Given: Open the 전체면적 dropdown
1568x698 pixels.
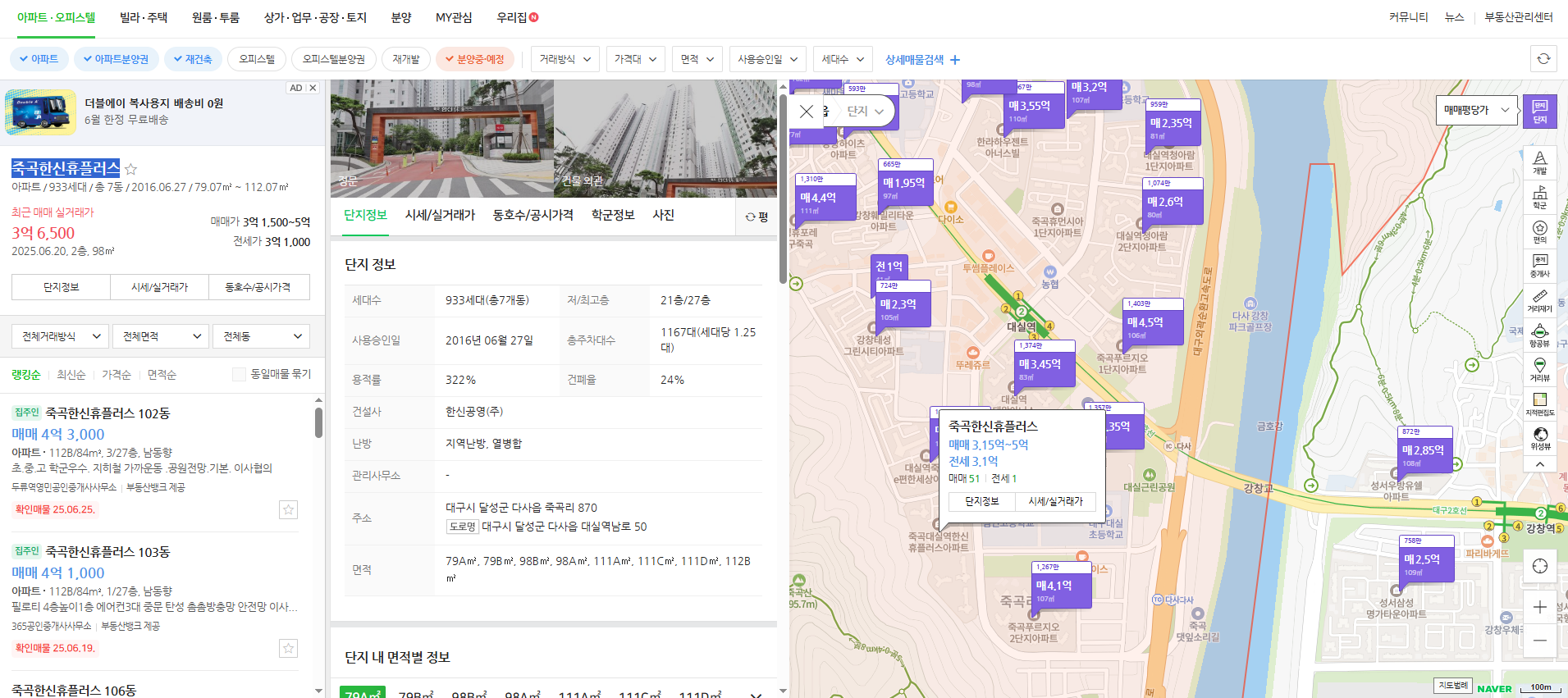Looking at the screenshot, I should tap(161, 336).
